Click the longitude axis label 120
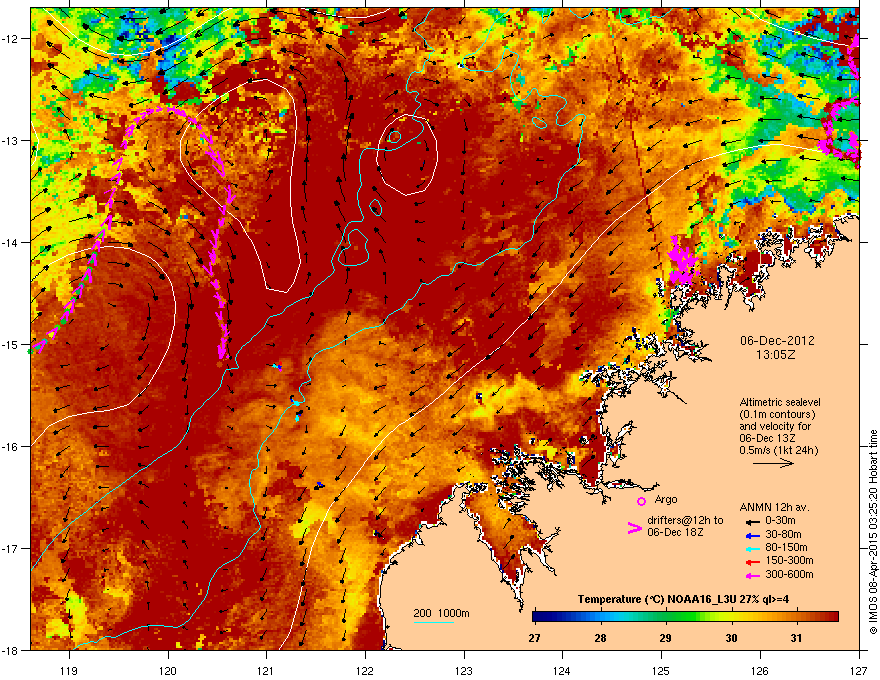Viewport: 880px width, 680px height. coord(168,670)
